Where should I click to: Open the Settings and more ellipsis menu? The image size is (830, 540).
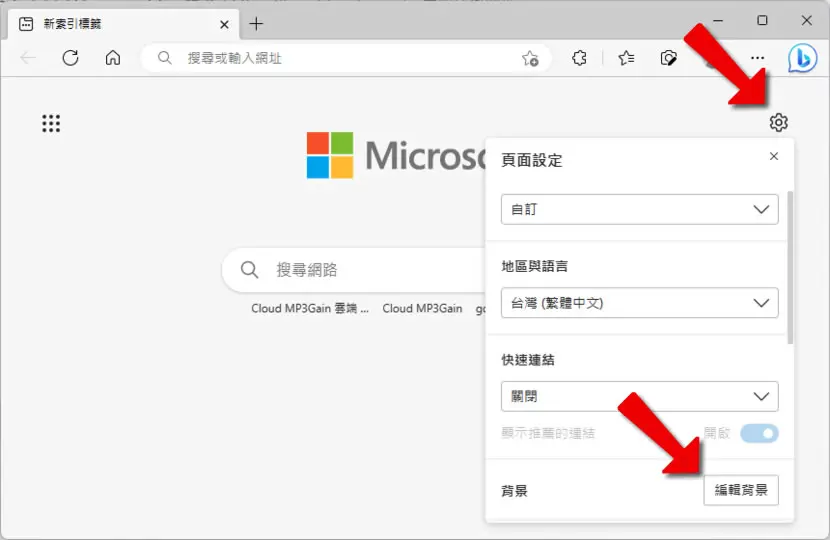point(757,58)
